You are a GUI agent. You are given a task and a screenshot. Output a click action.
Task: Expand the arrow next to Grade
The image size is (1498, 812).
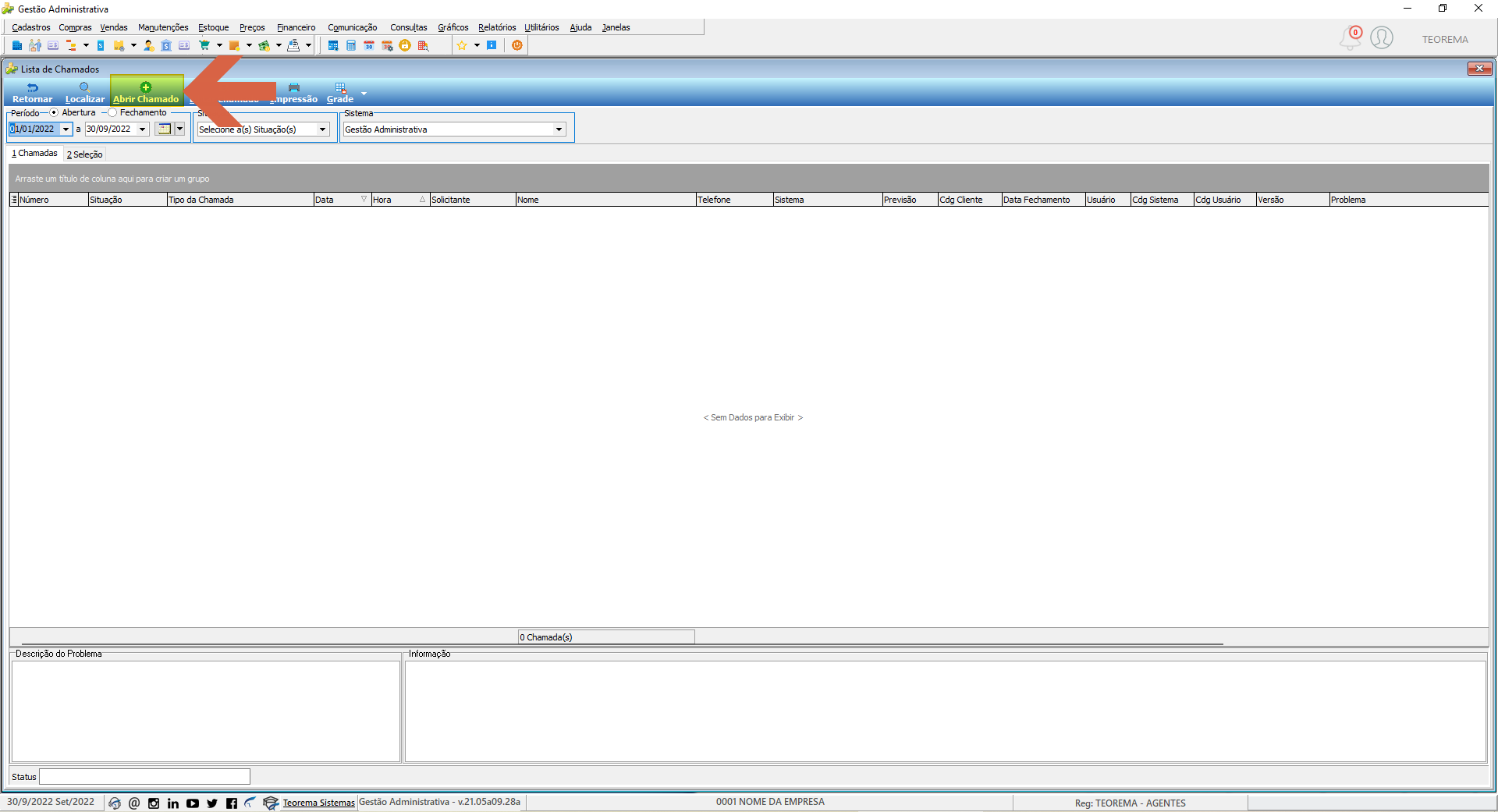pyautogui.click(x=364, y=94)
